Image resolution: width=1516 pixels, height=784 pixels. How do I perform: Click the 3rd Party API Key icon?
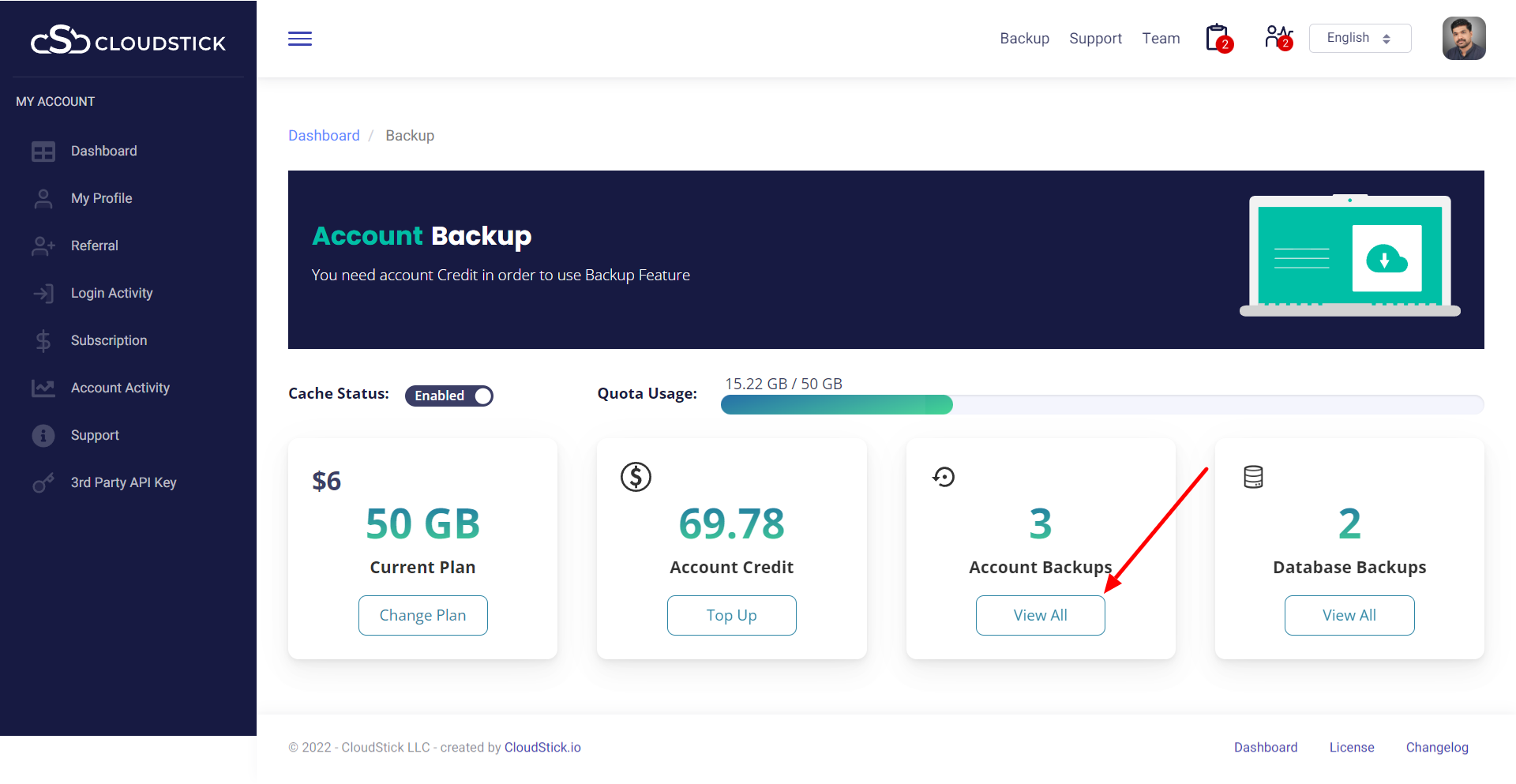43,482
